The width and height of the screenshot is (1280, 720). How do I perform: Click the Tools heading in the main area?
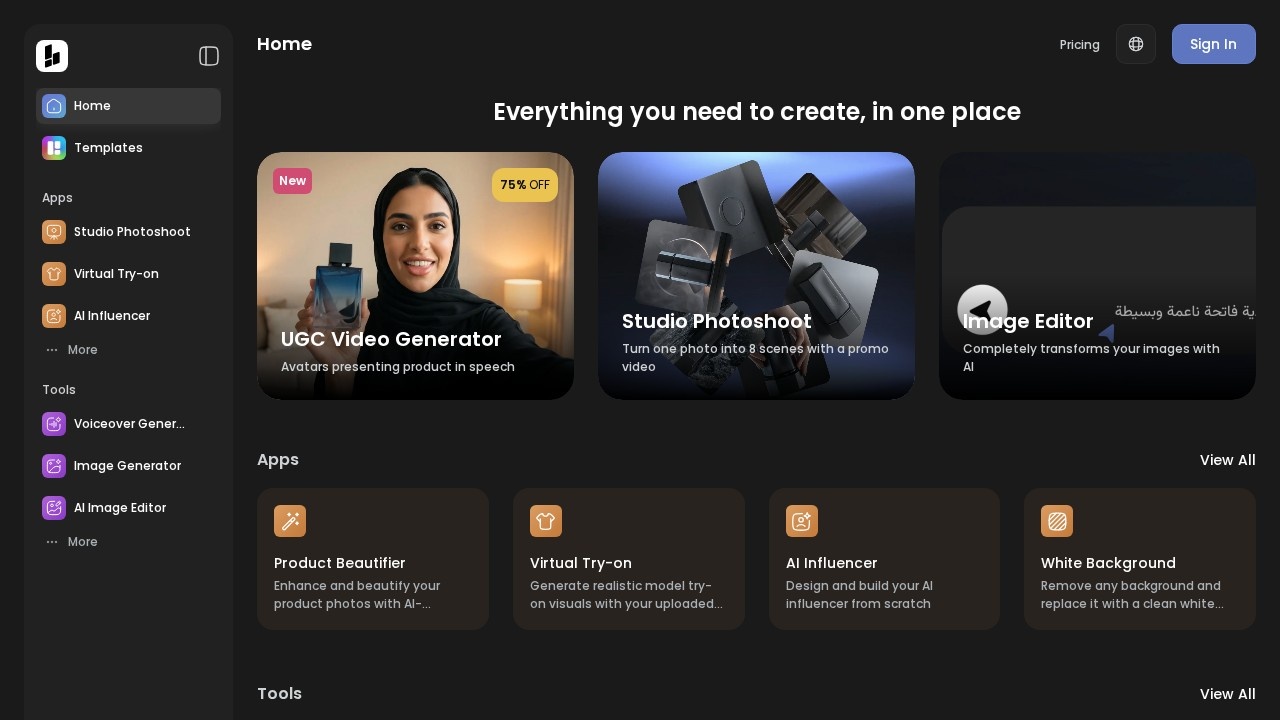279,694
